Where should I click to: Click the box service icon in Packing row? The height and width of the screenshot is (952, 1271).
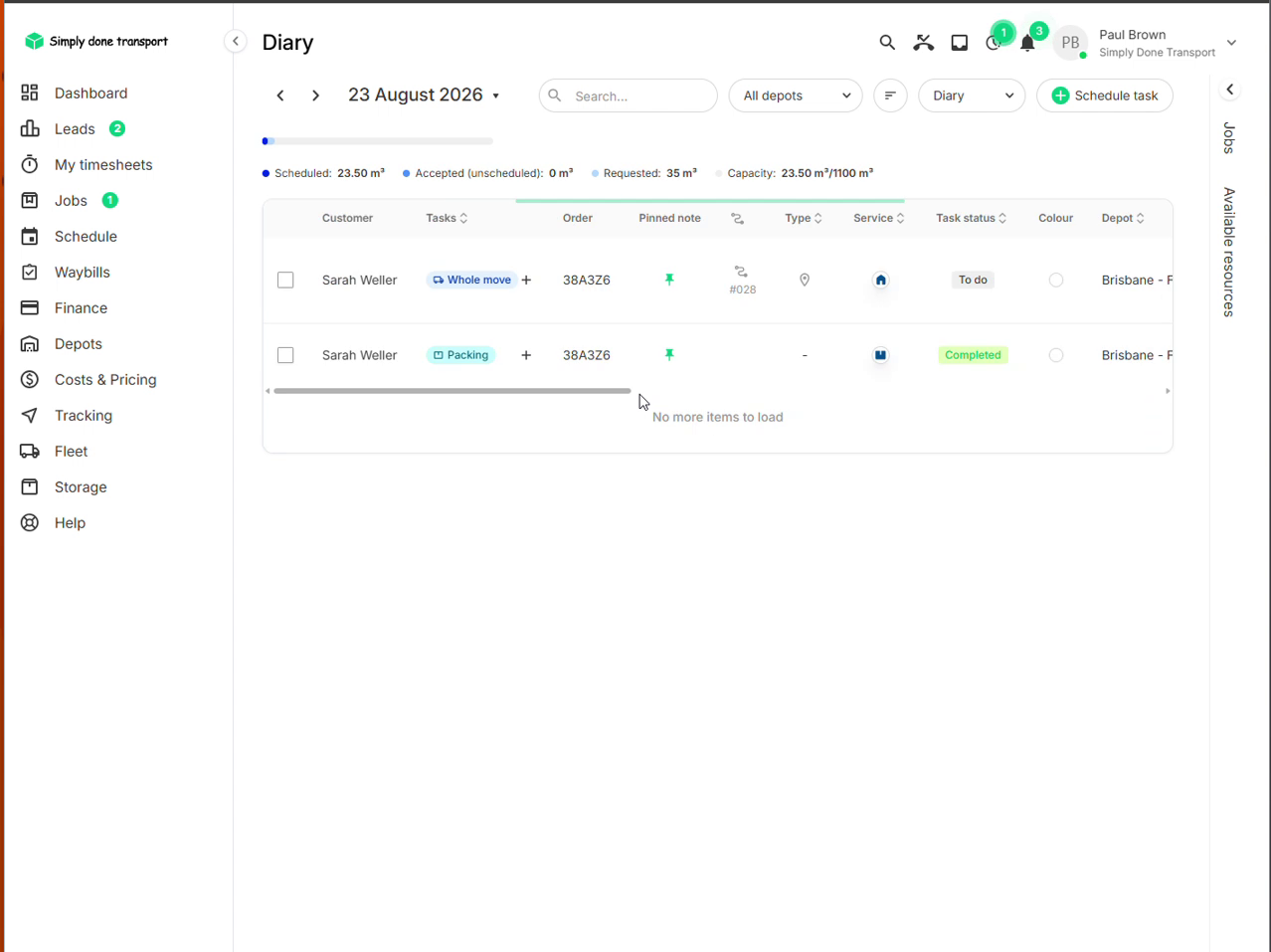(880, 355)
